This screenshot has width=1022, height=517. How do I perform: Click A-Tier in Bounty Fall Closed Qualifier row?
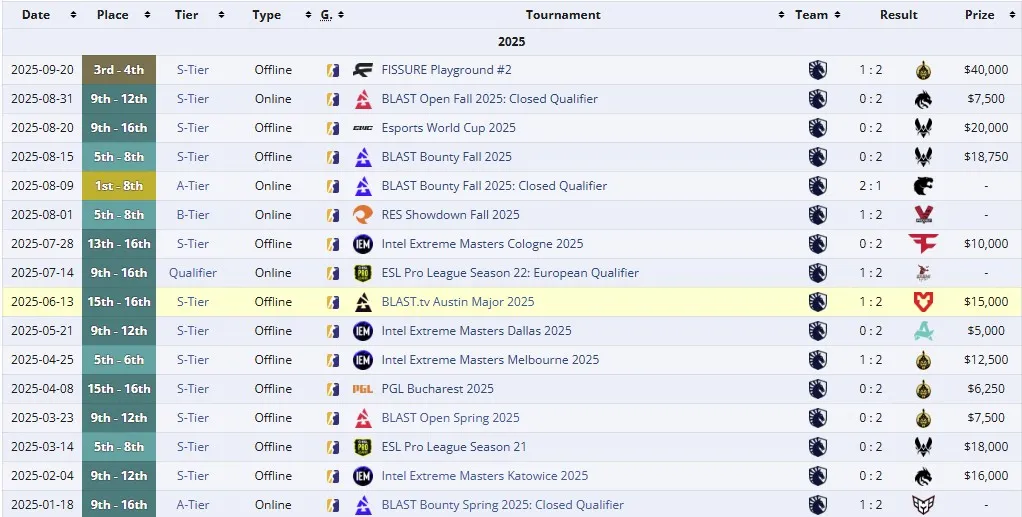pyautogui.click(x=192, y=186)
